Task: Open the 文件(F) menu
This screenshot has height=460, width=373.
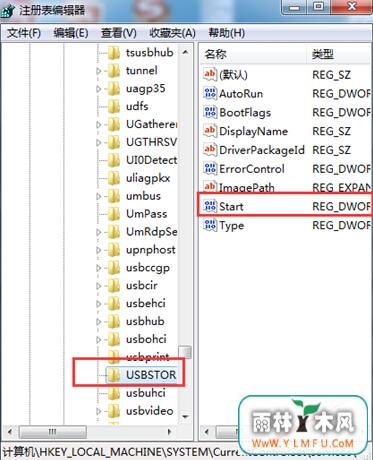Action: tap(24, 33)
